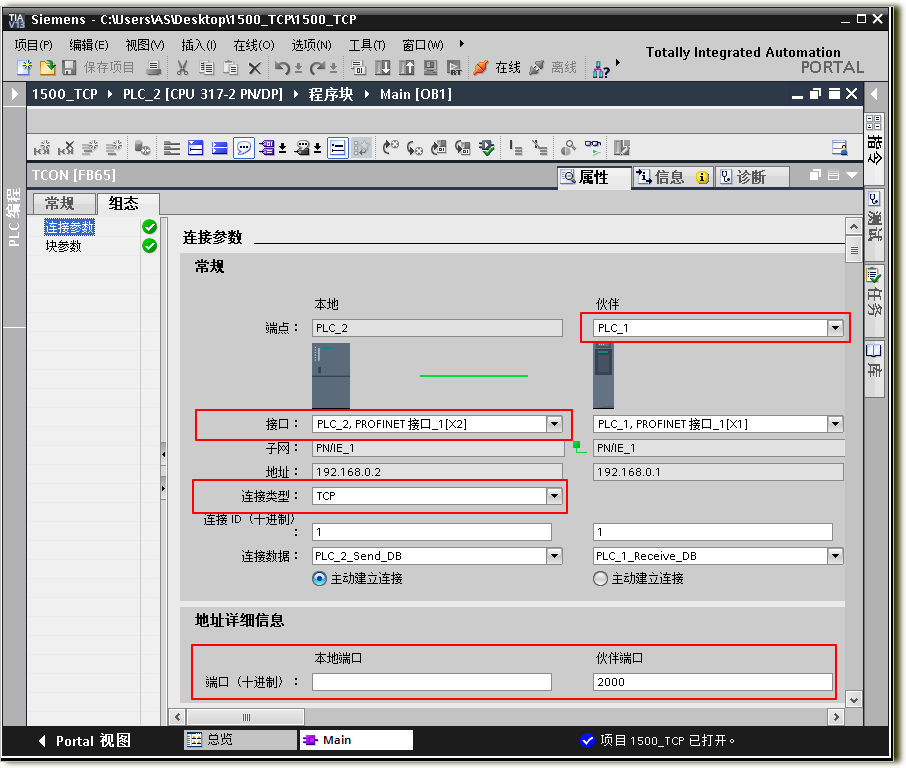The height and width of the screenshot is (768, 906).
Task: Select 连接参数 in the navigation list
Action: [69, 228]
